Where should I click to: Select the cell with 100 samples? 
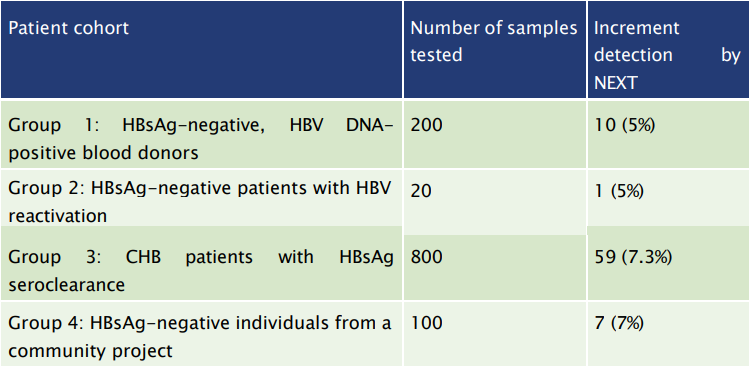coord(495,334)
